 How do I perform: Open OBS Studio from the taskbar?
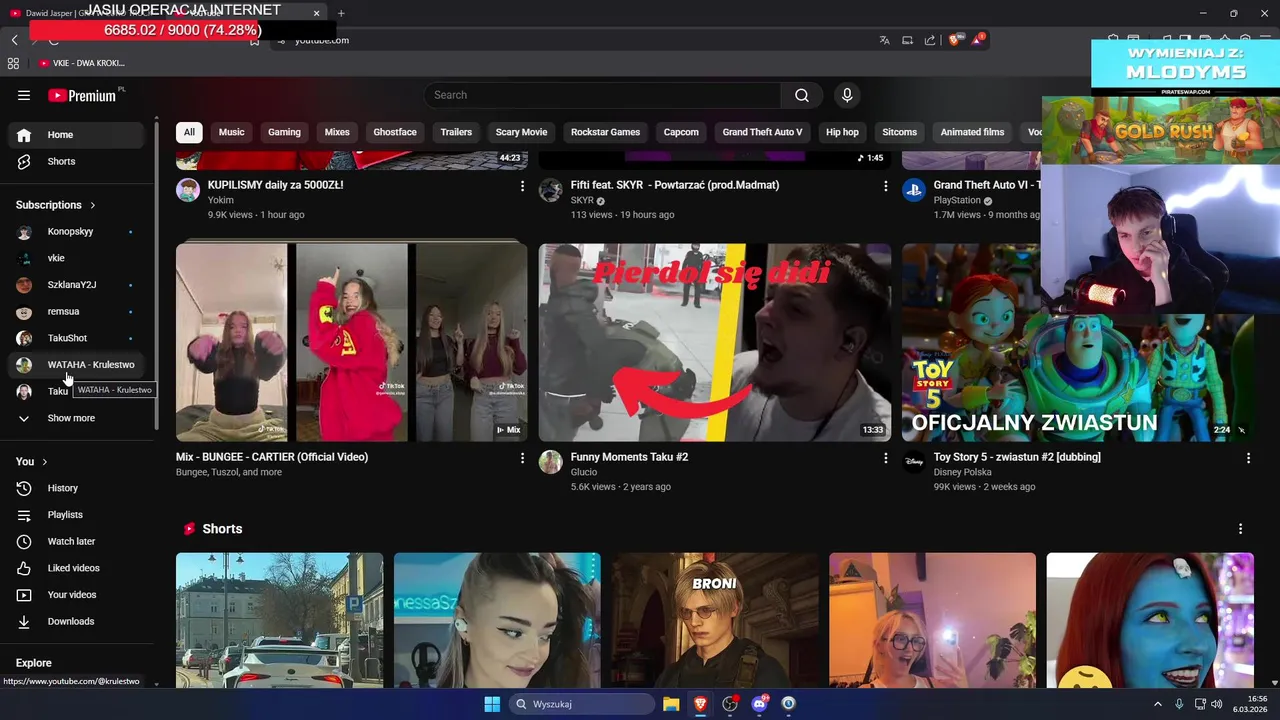730,704
